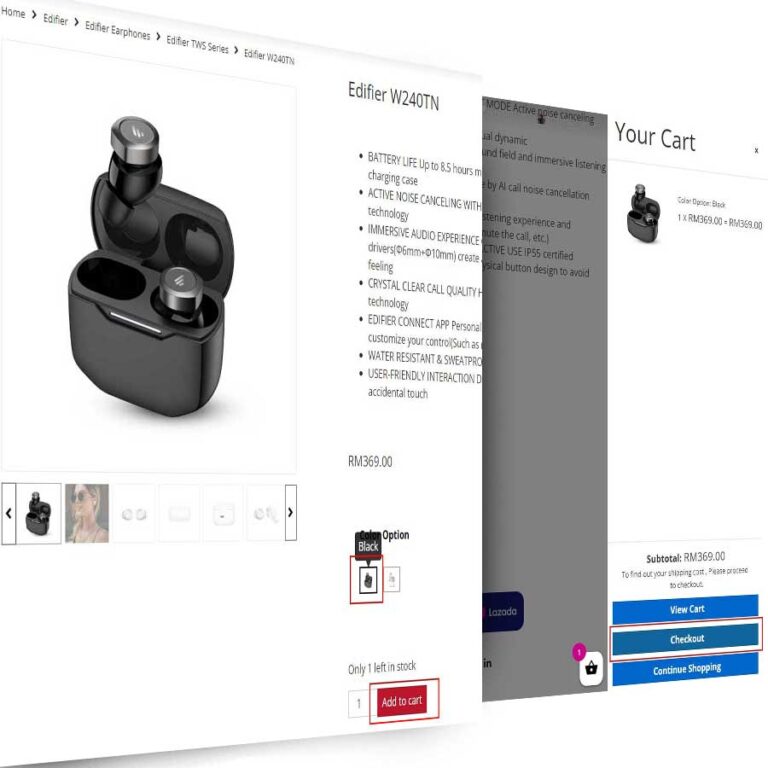Click the Add to cart button
This screenshot has width=768, height=768.
pyautogui.click(x=402, y=701)
